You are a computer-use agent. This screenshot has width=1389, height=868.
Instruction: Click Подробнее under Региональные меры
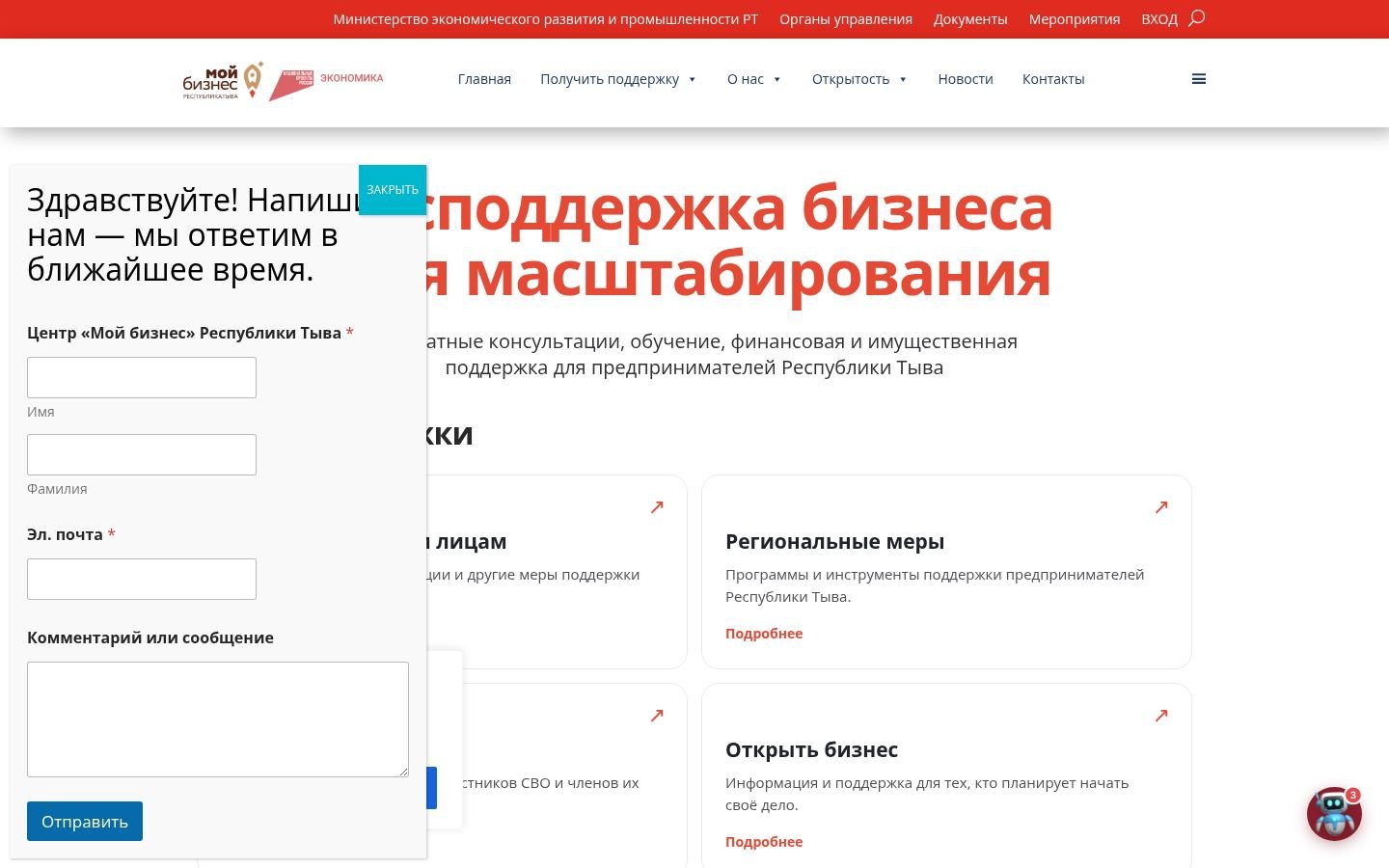coord(764,634)
